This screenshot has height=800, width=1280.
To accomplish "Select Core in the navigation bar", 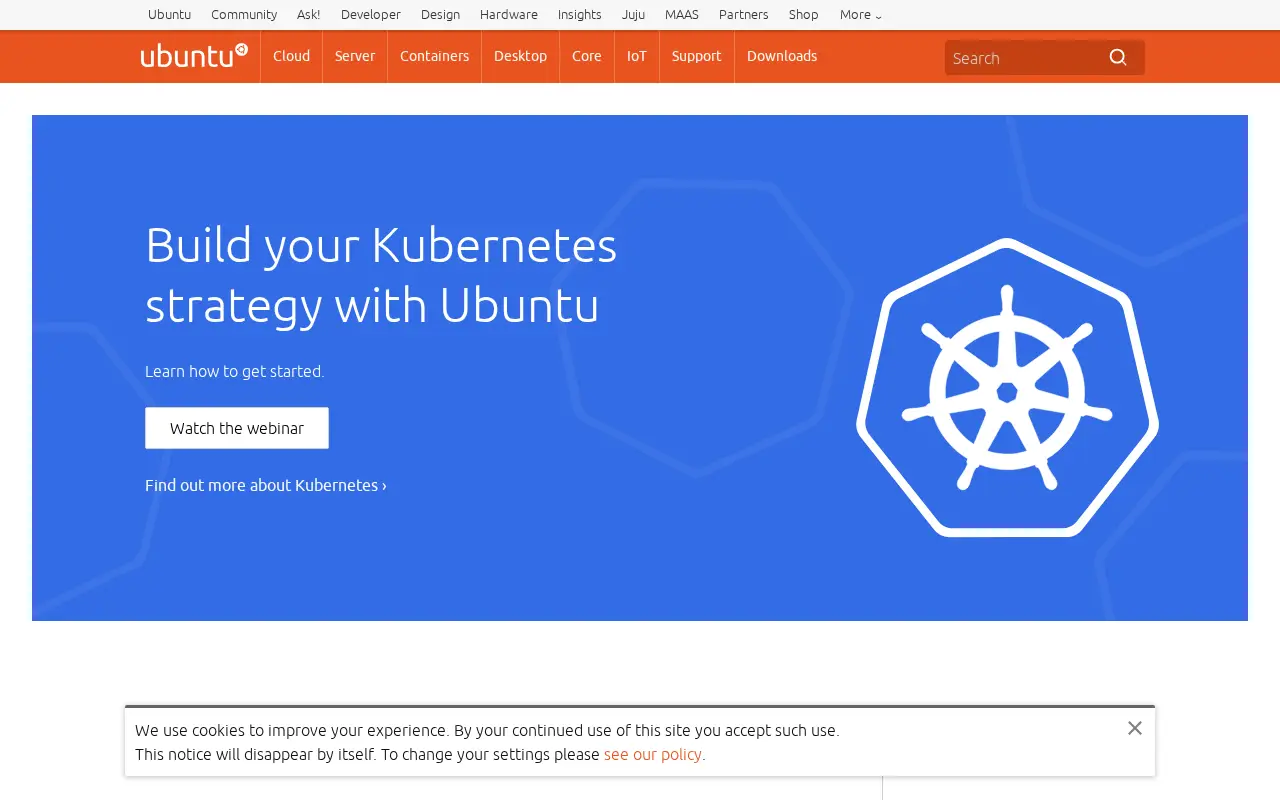I will pyautogui.click(x=587, y=56).
